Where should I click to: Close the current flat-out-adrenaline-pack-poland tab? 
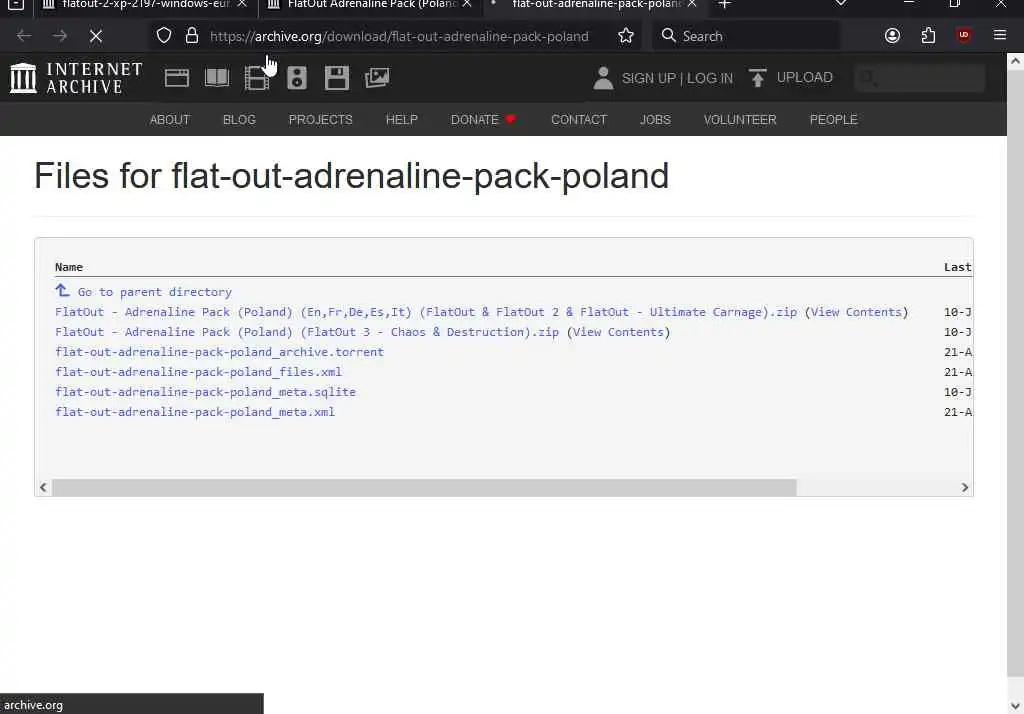point(692,4)
